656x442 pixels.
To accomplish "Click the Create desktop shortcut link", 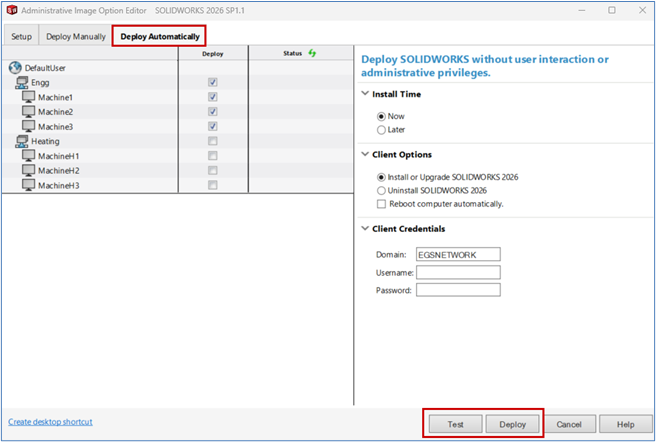I will click(x=50, y=421).
